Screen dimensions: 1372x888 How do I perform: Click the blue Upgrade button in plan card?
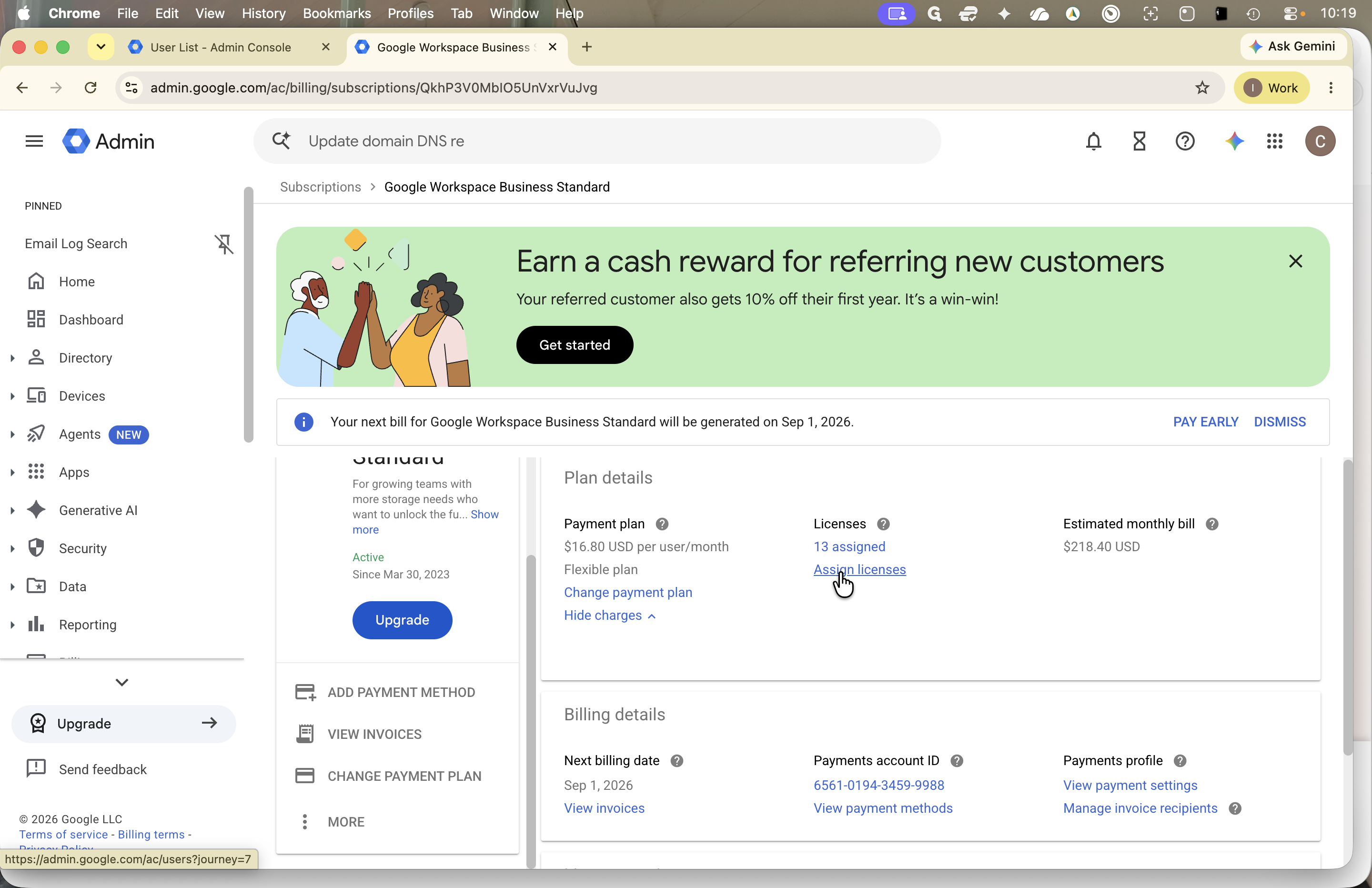tap(402, 620)
